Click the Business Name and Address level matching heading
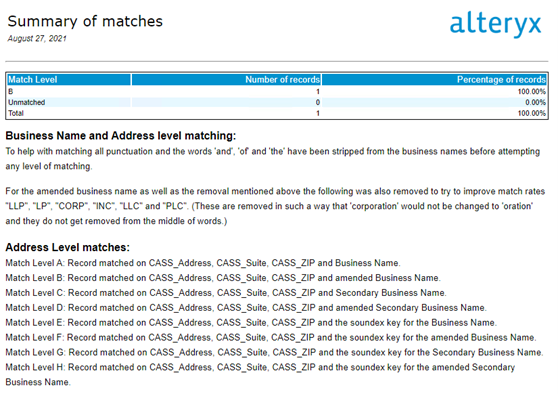 (121, 136)
